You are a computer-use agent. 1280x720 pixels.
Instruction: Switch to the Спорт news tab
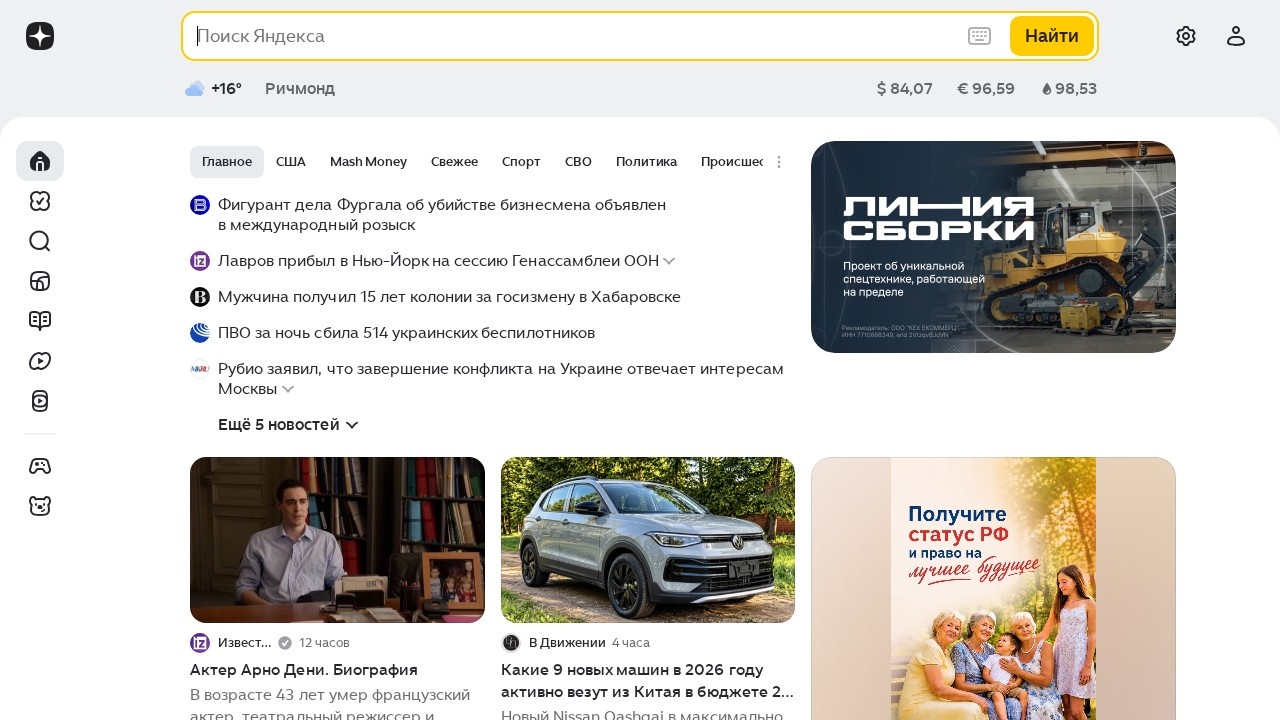[521, 162]
